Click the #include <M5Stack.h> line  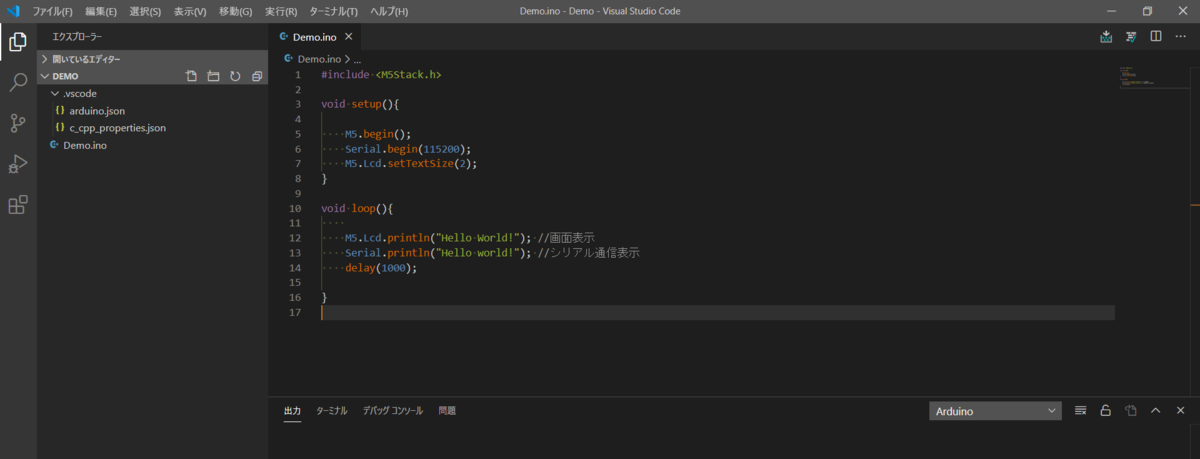coord(382,75)
